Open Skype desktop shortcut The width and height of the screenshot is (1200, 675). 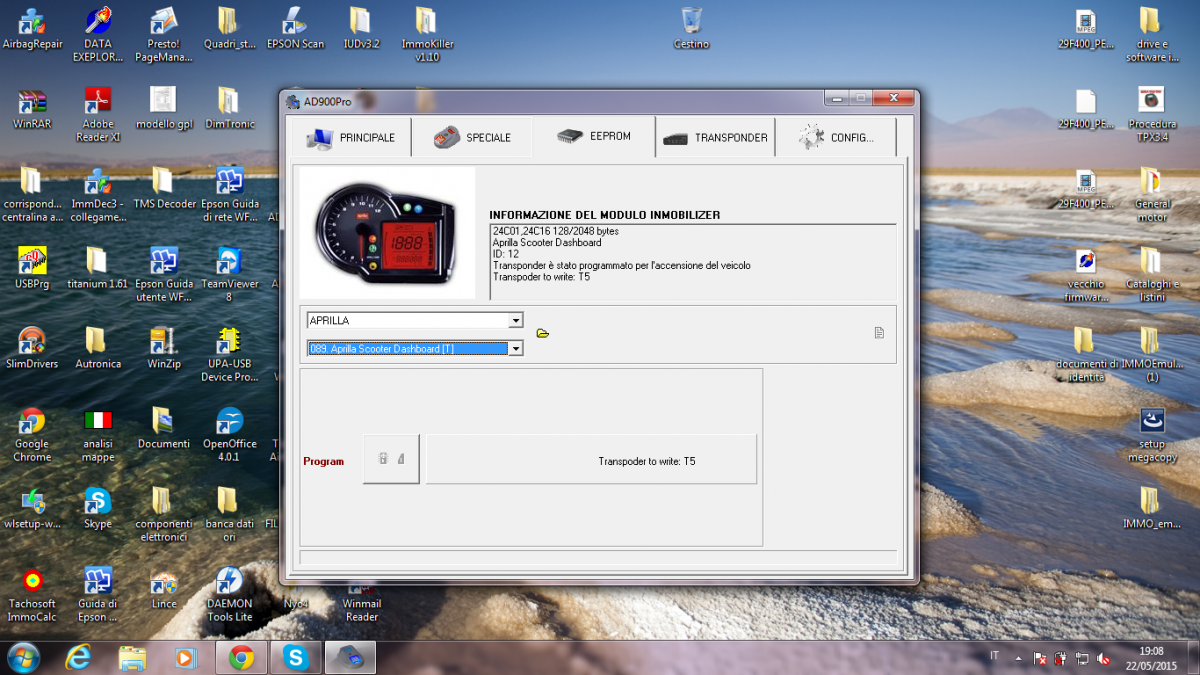pyautogui.click(x=98, y=508)
